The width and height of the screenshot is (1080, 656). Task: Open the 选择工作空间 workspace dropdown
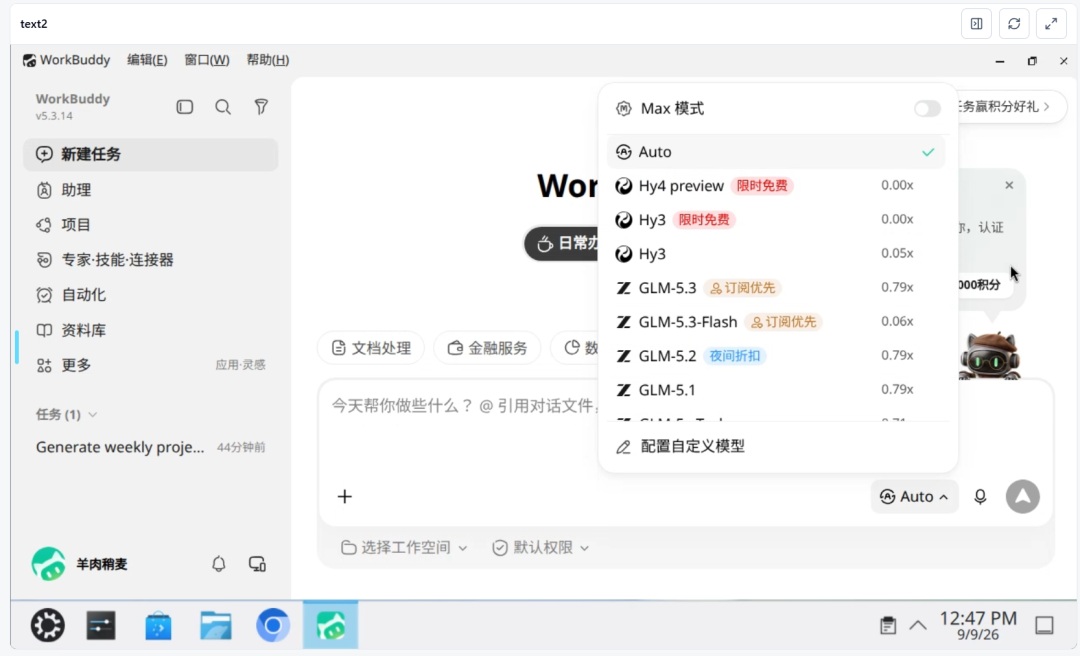(x=404, y=548)
